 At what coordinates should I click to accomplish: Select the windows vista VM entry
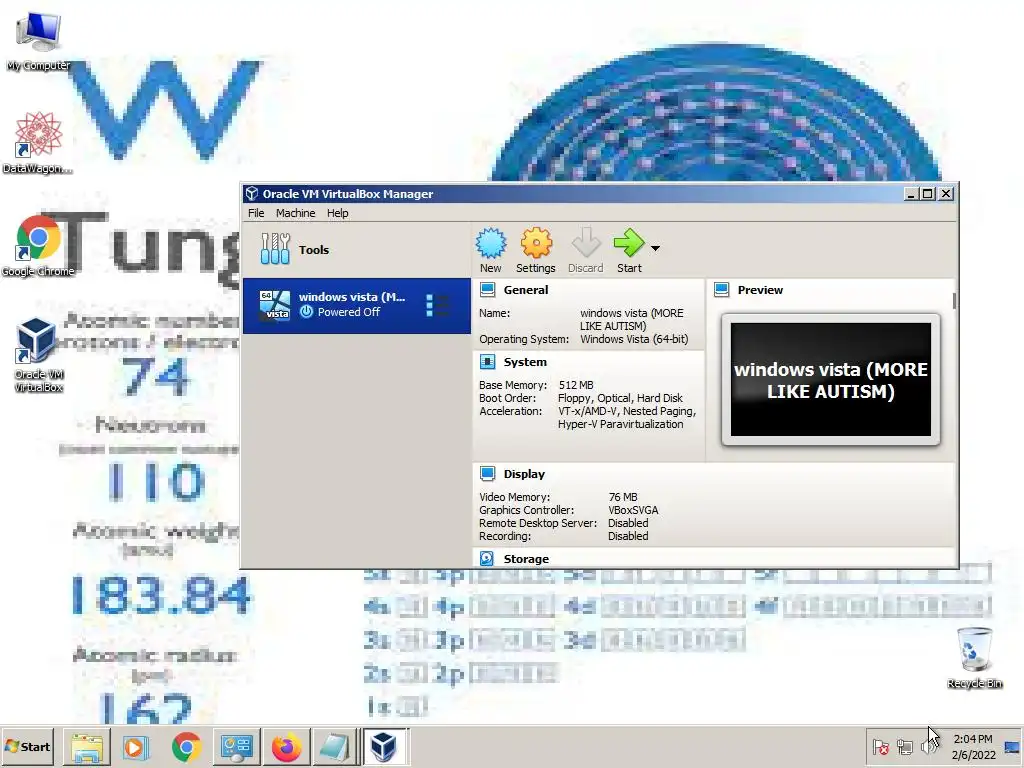pyautogui.click(x=356, y=306)
